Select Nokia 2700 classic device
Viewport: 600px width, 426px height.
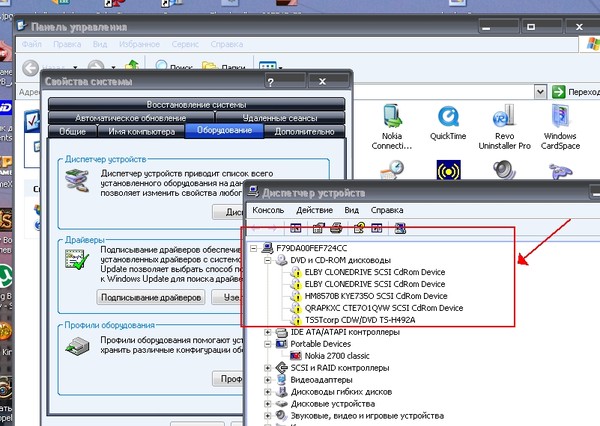point(337,356)
